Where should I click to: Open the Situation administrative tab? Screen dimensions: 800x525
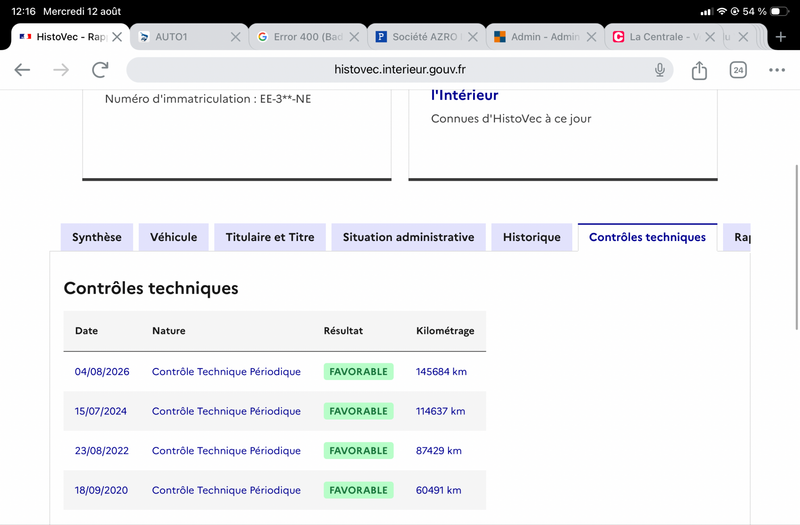(x=408, y=237)
